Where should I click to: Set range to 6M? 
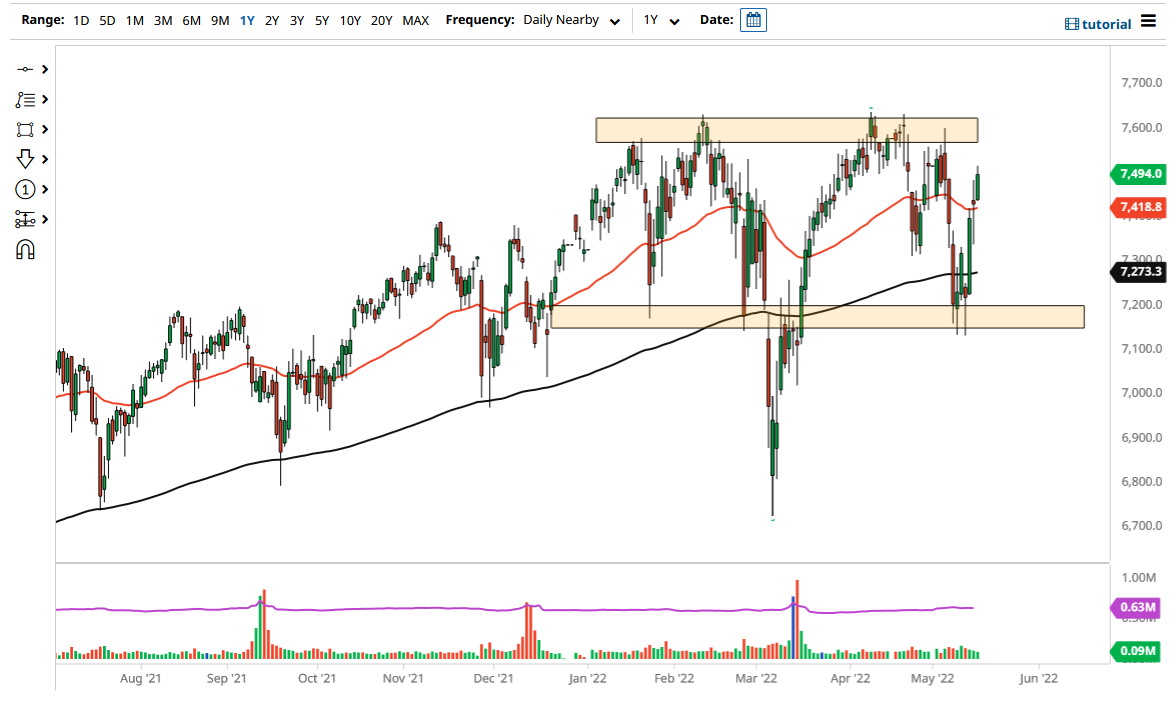[x=191, y=21]
